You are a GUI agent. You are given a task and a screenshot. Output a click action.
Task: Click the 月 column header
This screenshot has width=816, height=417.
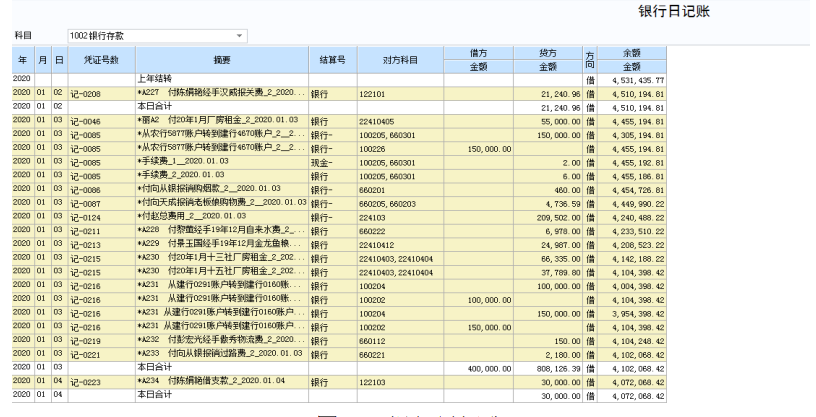click(x=43, y=60)
